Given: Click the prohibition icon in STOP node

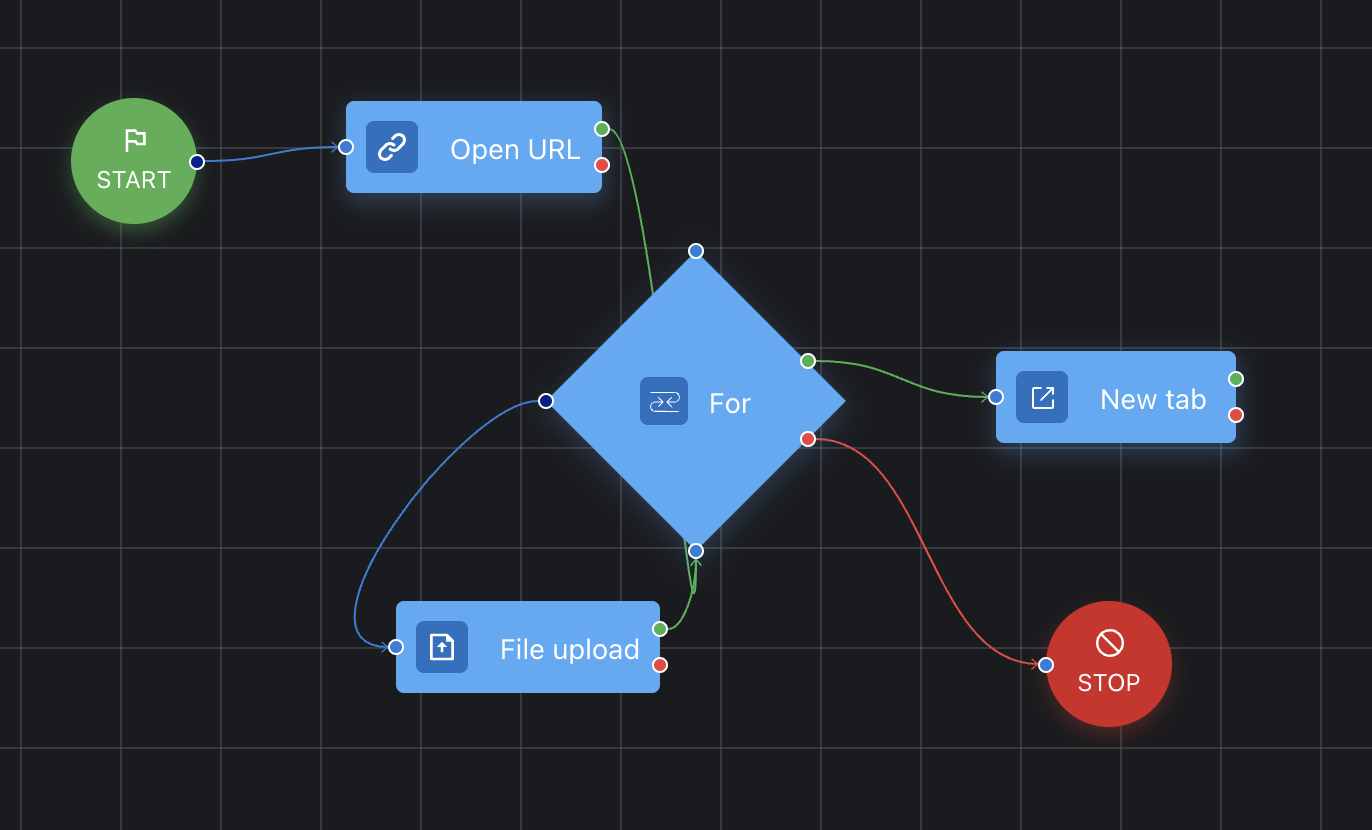Looking at the screenshot, I should (1110, 642).
